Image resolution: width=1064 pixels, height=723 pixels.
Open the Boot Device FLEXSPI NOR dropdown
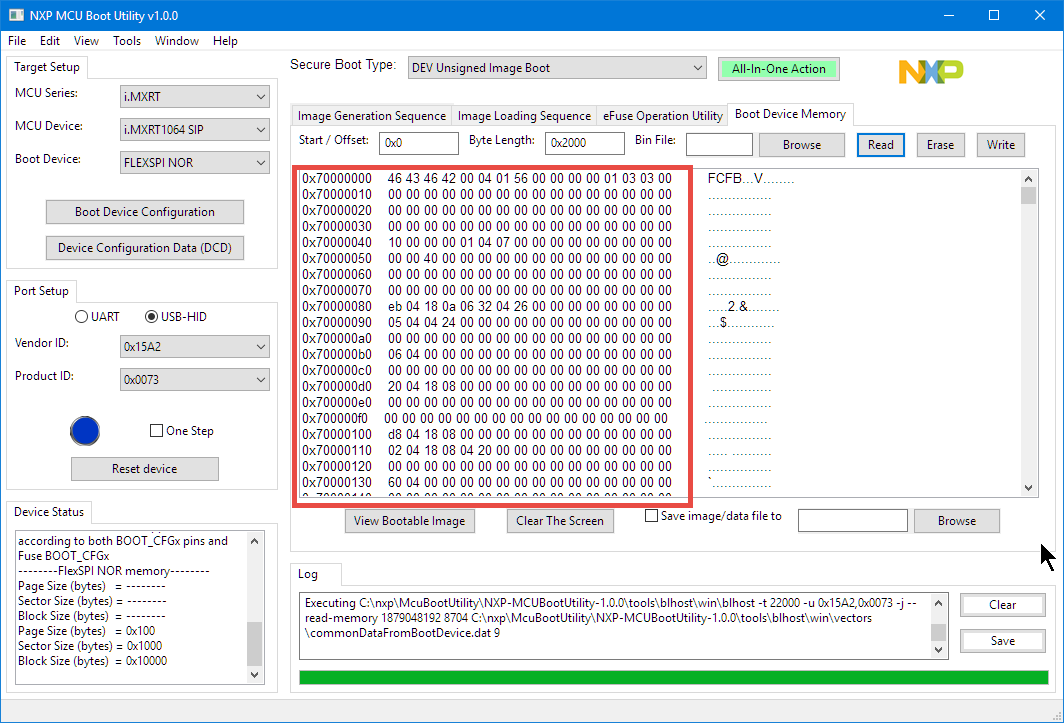click(195, 162)
